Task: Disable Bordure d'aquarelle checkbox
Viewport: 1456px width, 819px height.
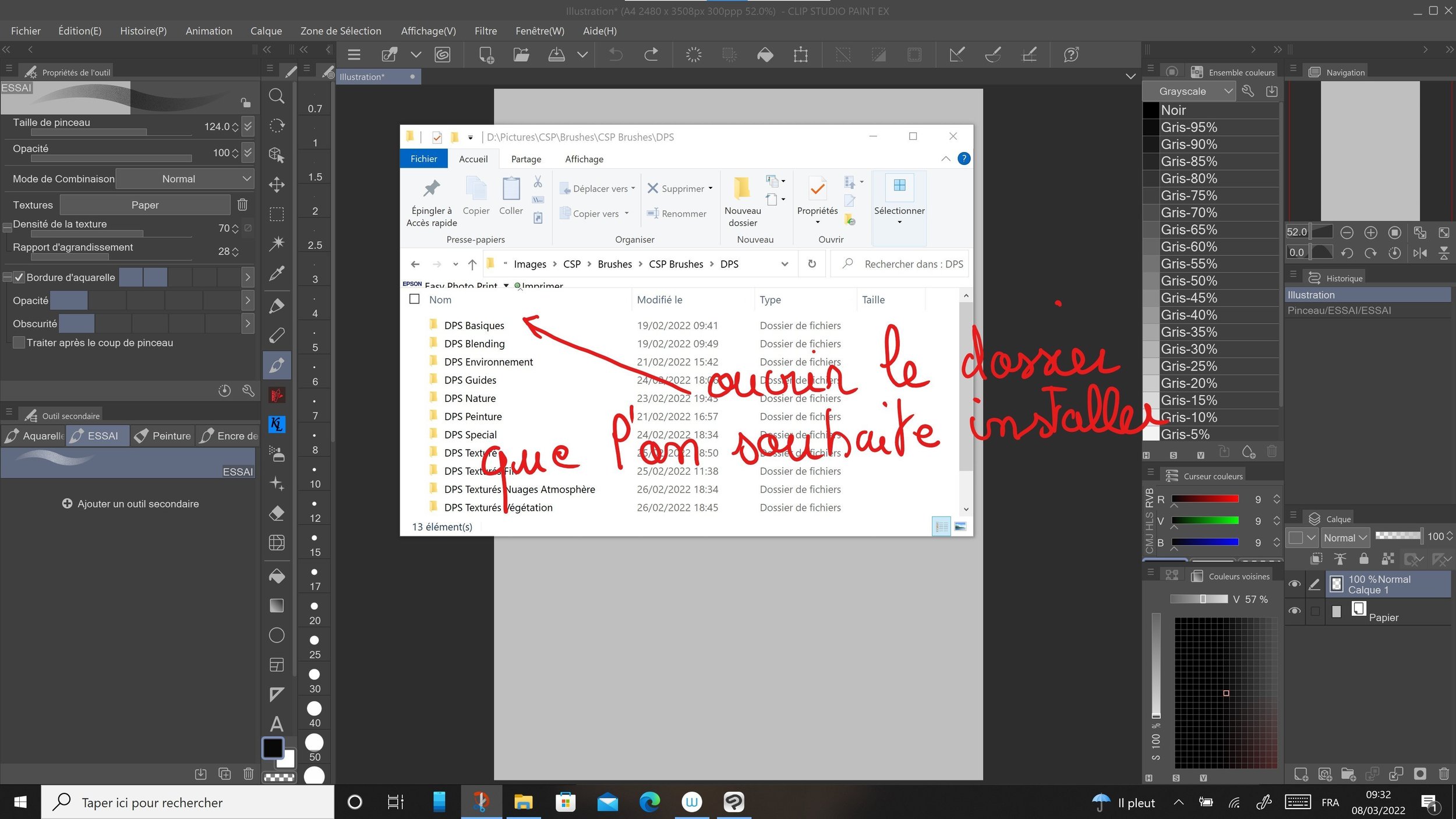Action: point(19,277)
